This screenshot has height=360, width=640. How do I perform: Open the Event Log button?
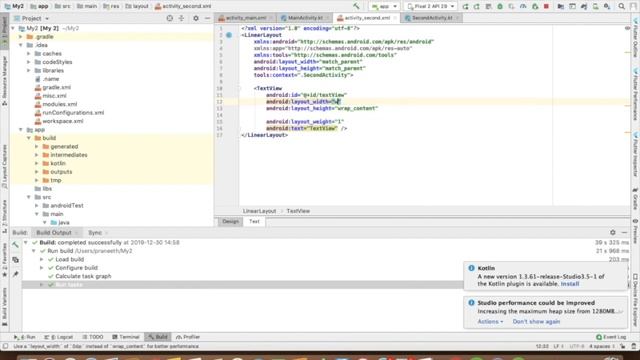[611, 337]
